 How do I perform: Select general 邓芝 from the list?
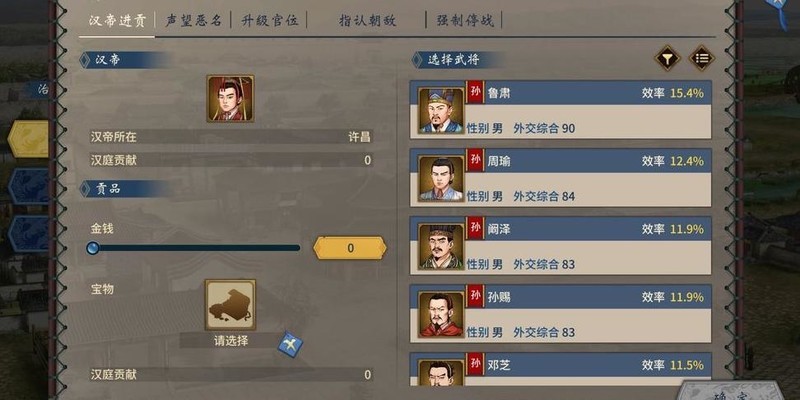click(x=561, y=369)
